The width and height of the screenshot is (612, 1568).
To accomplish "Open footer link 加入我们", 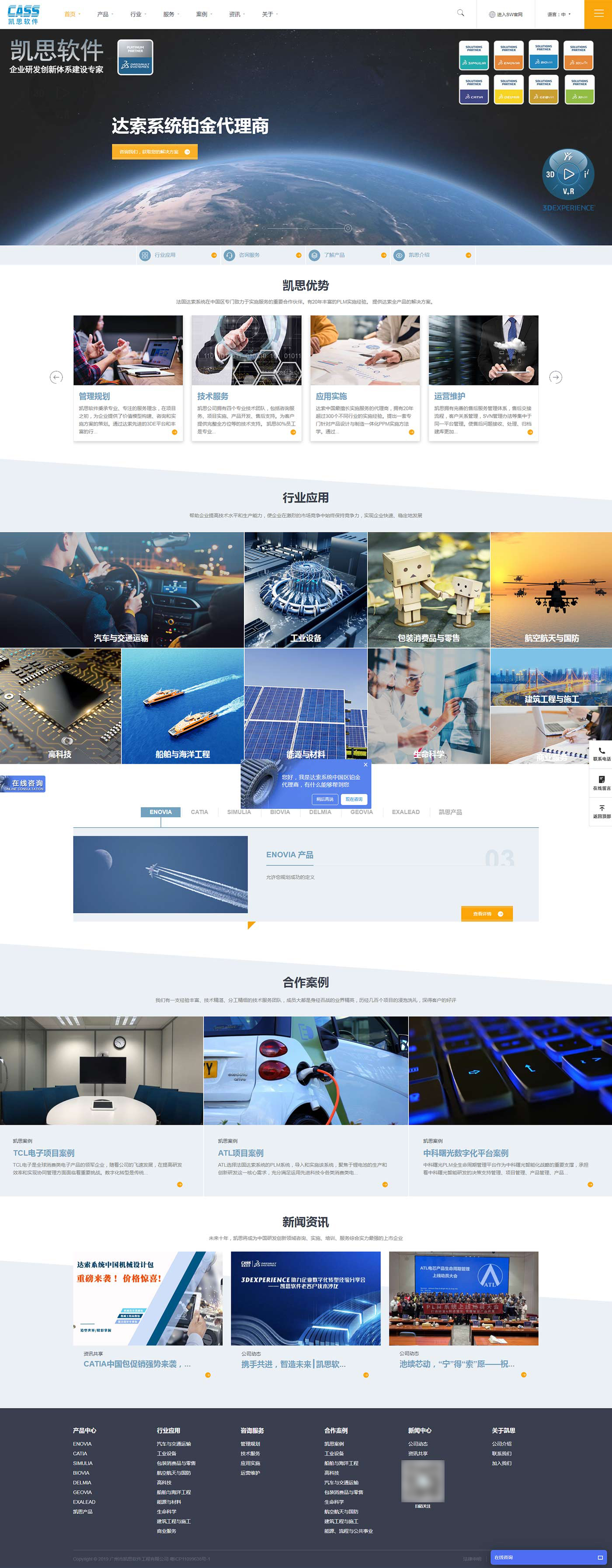I will pyautogui.click(x=502, y=1463).
